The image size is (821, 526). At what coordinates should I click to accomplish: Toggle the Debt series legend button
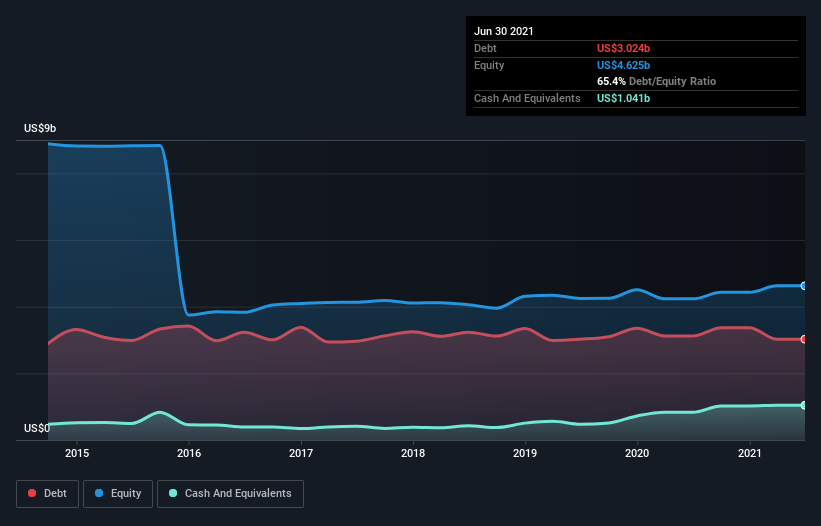coord(47,494)
